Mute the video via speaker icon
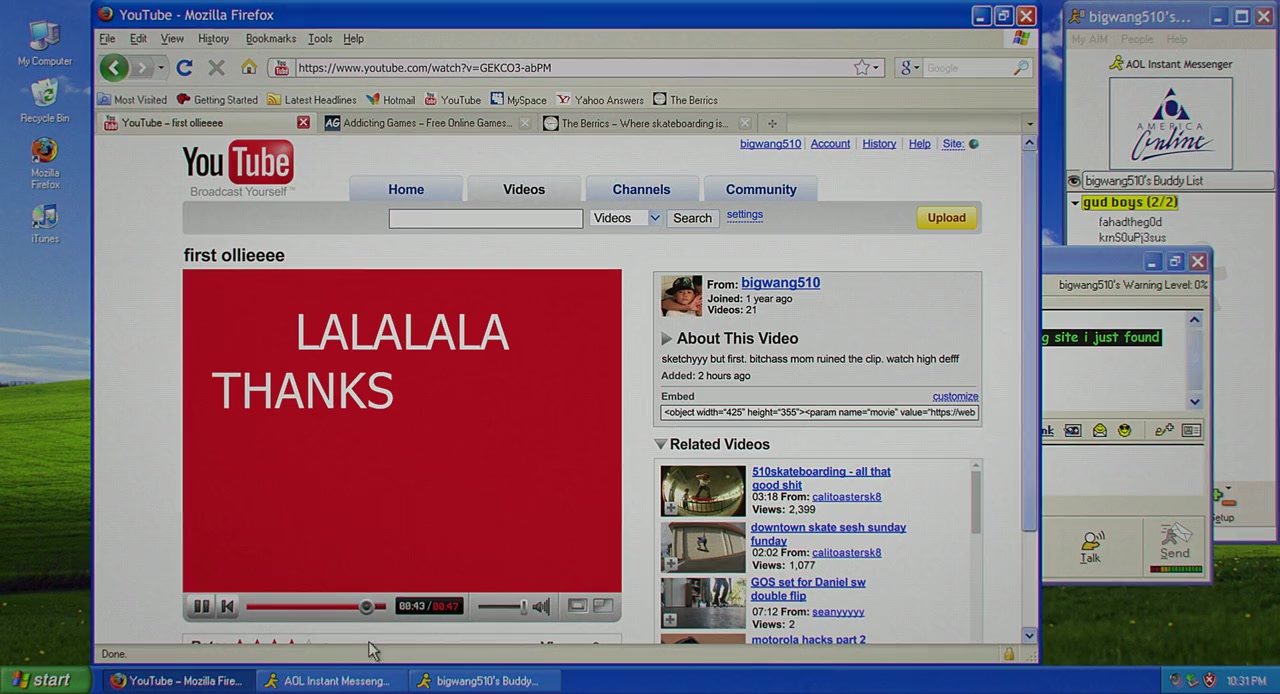Viewport: 1280px width, 694px height. [541, 606]
